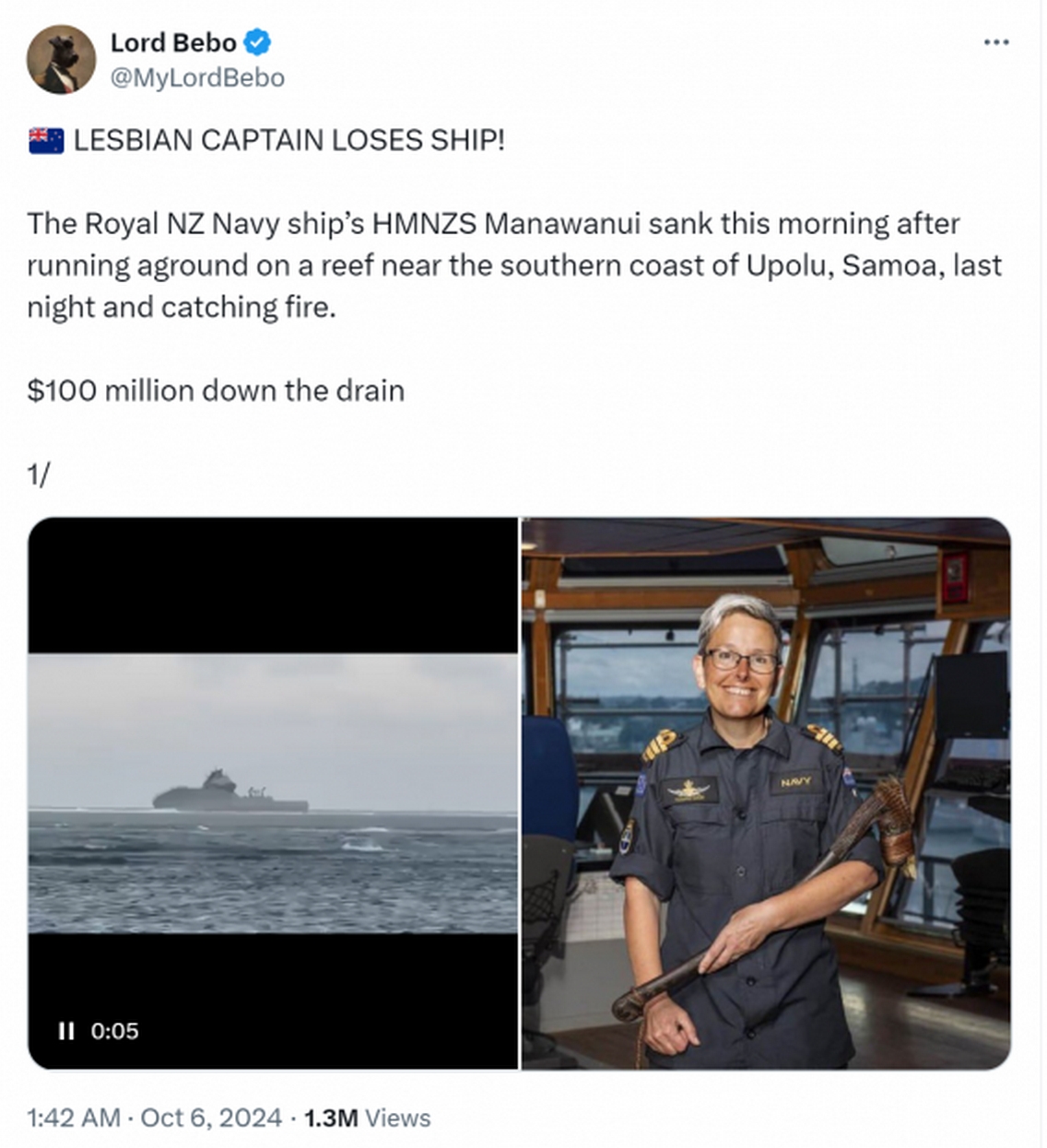Click the NAVY name patch in photo
This screenshot has width=1047, height=1148.
tap(796, 782)
